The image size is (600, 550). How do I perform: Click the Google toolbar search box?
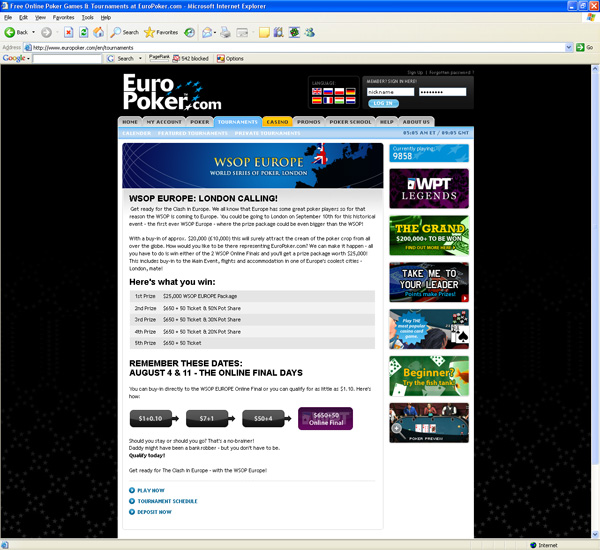pos(67,59)
